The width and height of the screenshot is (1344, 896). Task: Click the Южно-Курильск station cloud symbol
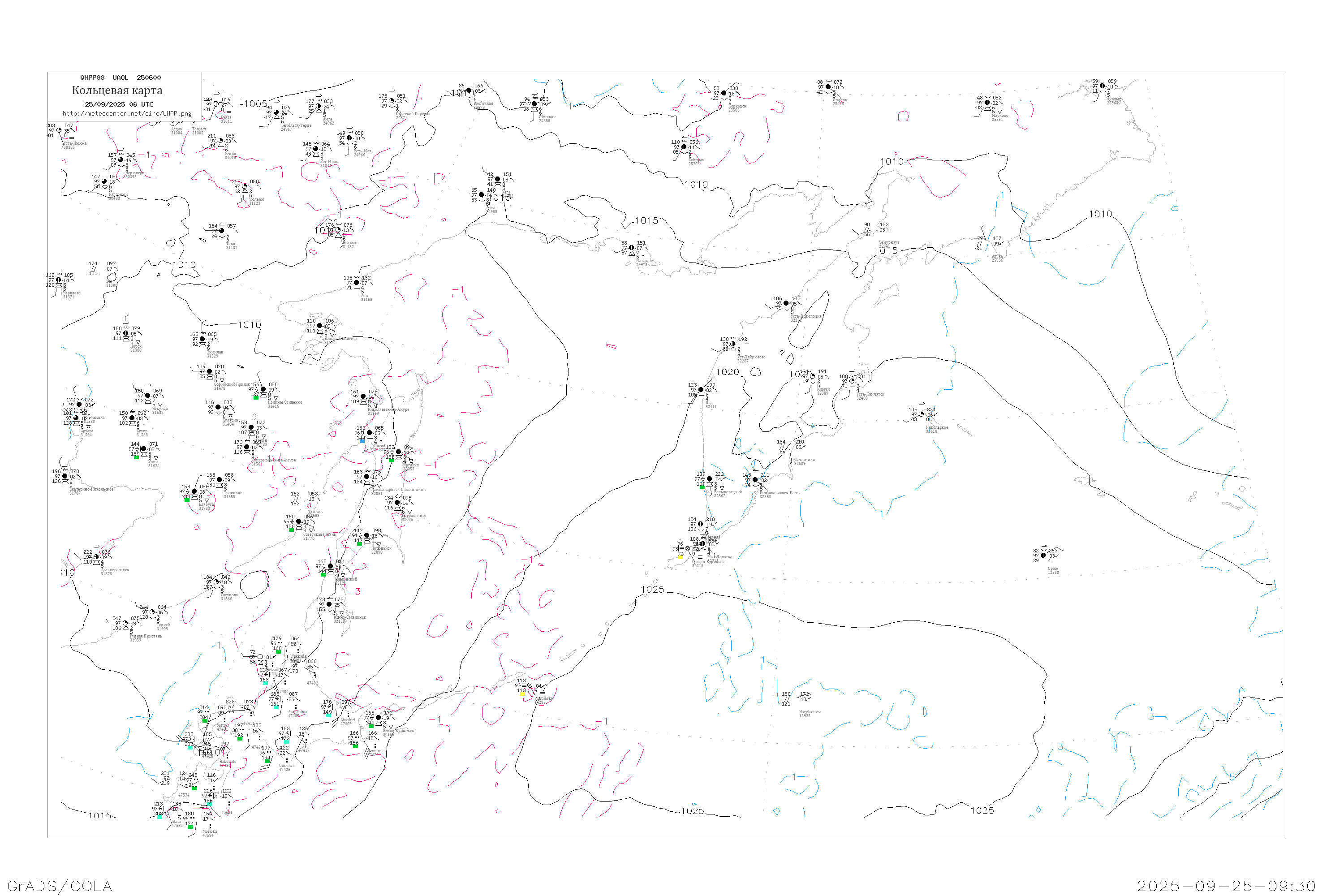coord(378,718)
